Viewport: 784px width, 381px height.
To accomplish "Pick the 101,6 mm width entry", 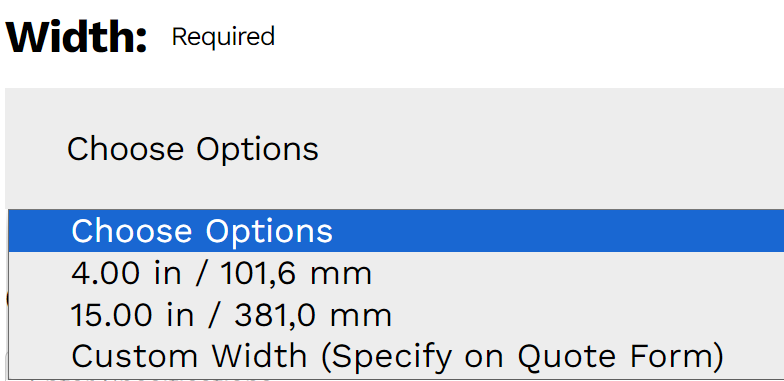I will coord(396,274).
